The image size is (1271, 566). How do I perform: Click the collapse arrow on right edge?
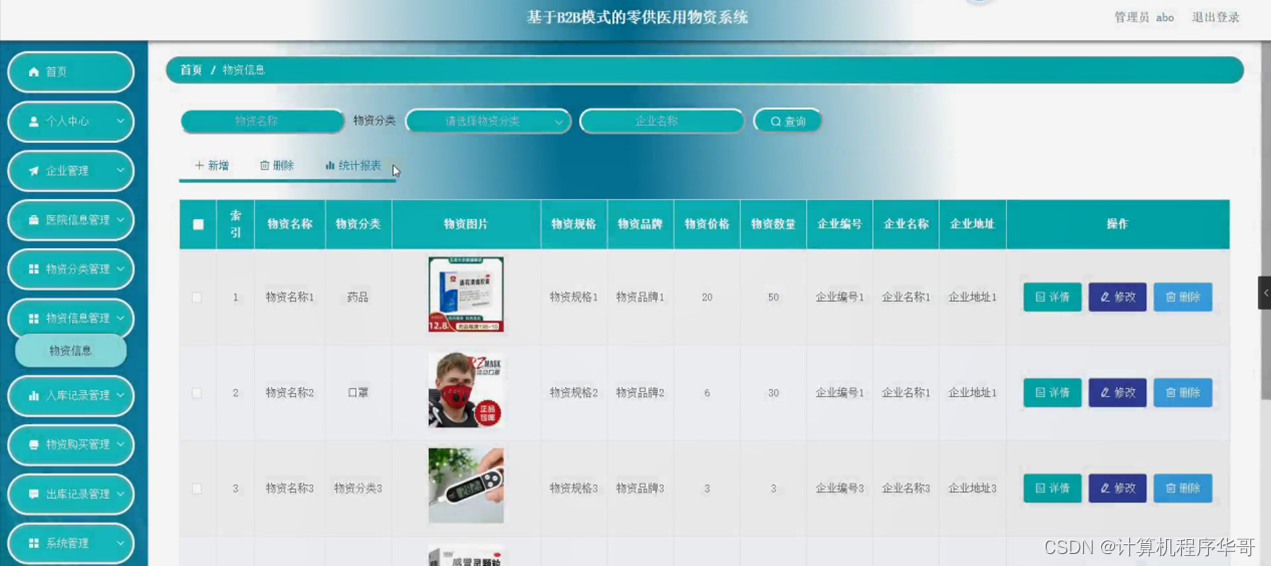1265,293
